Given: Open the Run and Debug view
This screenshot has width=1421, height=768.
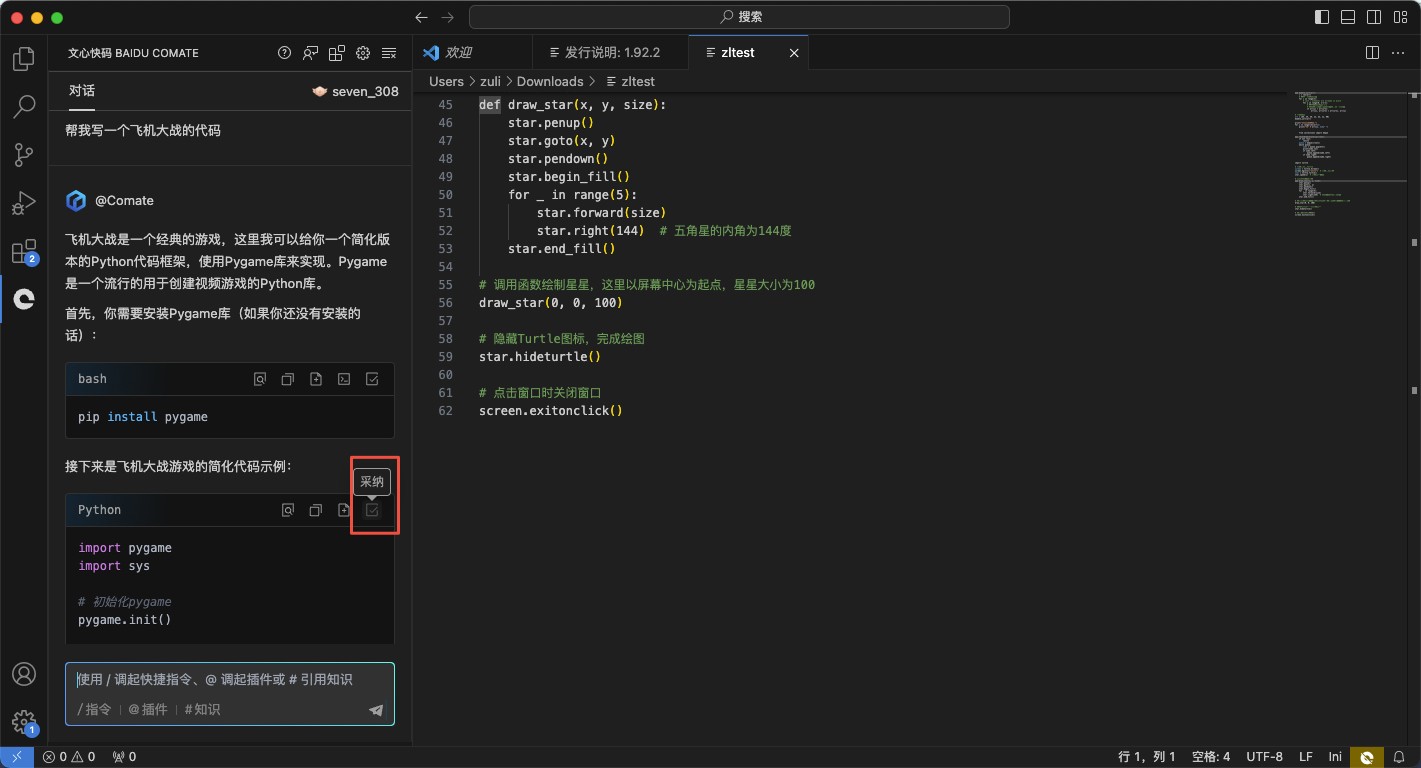Looking at the screenshot, I should pos(24,203).
